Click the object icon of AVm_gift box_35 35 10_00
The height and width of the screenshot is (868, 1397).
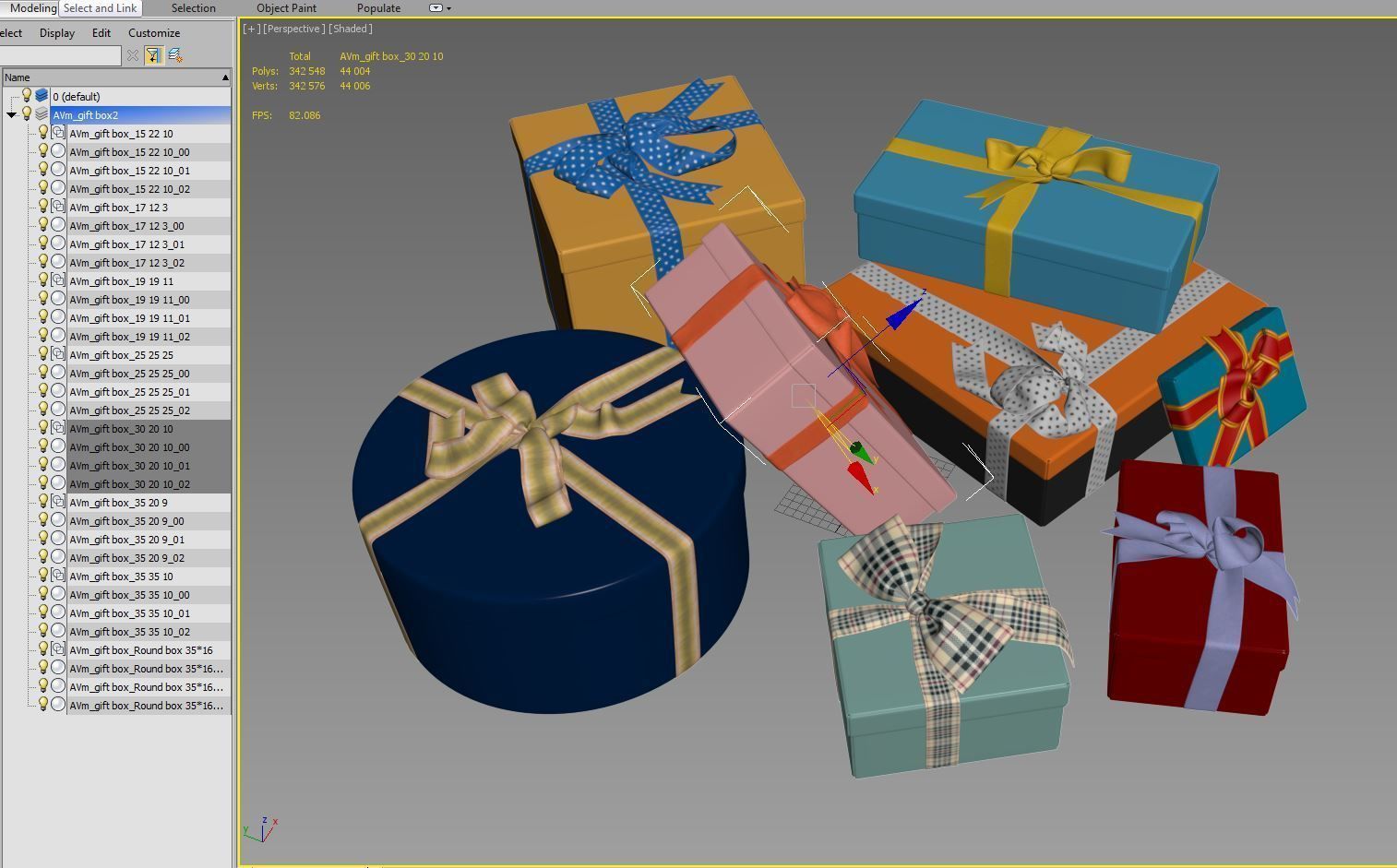click(x=58, y=594)
